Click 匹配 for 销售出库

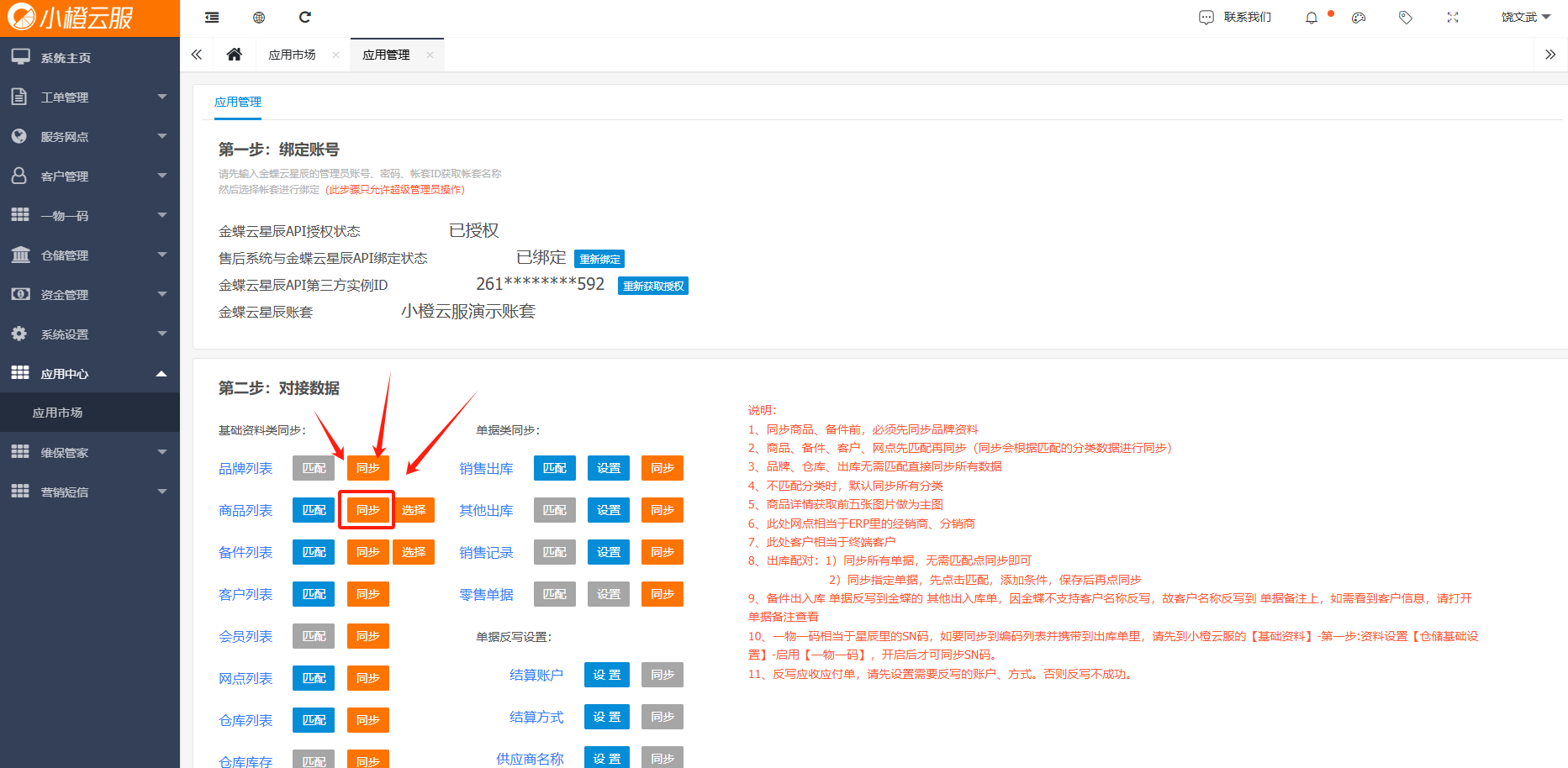(x=555, y=468)
